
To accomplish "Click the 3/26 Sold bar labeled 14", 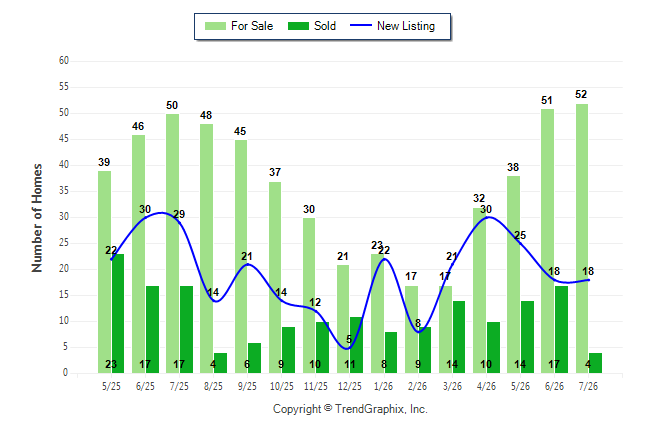I will [x=459, y=337].
